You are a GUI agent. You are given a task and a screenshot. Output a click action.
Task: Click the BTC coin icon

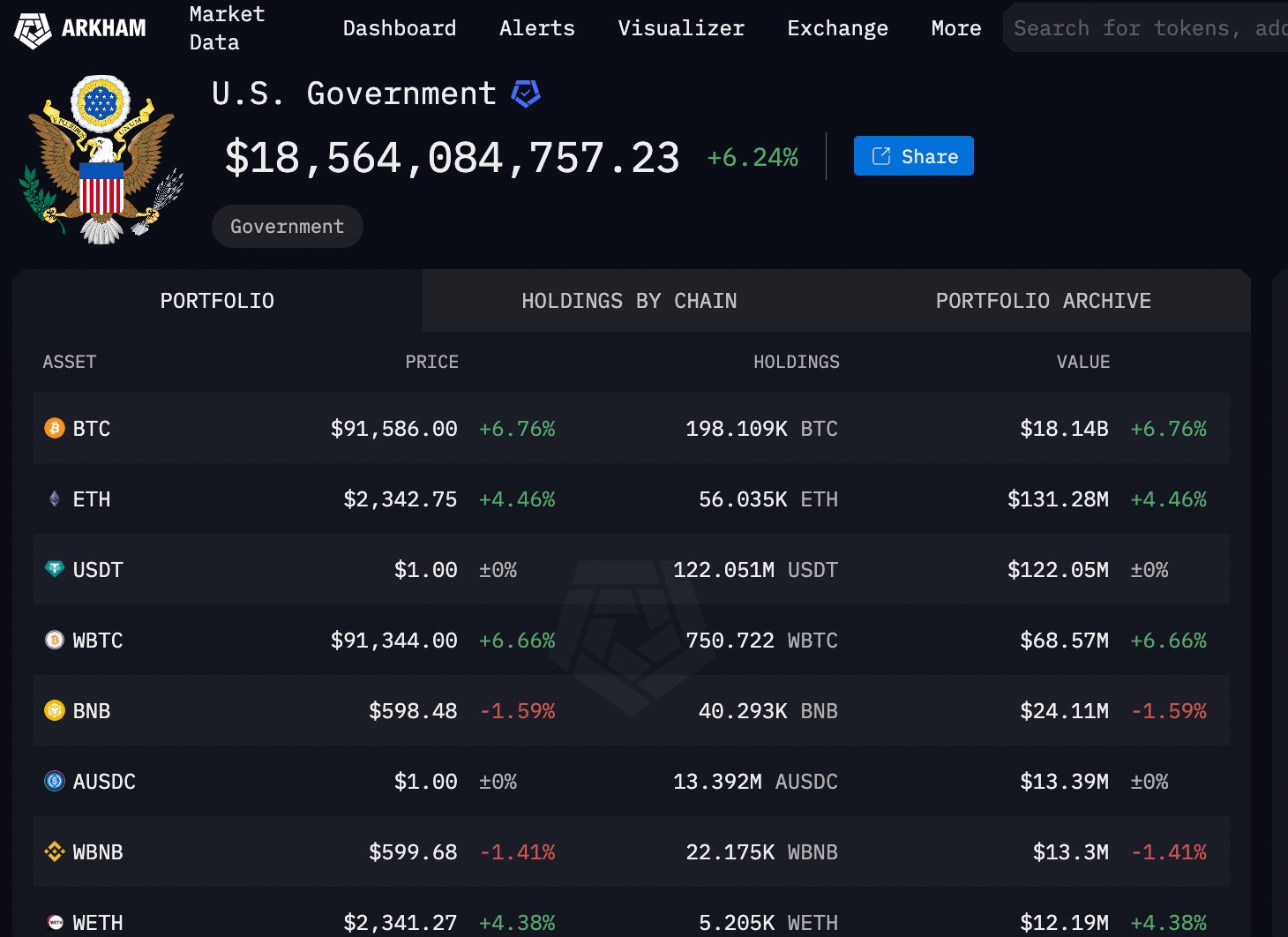[x=55, y=428]
